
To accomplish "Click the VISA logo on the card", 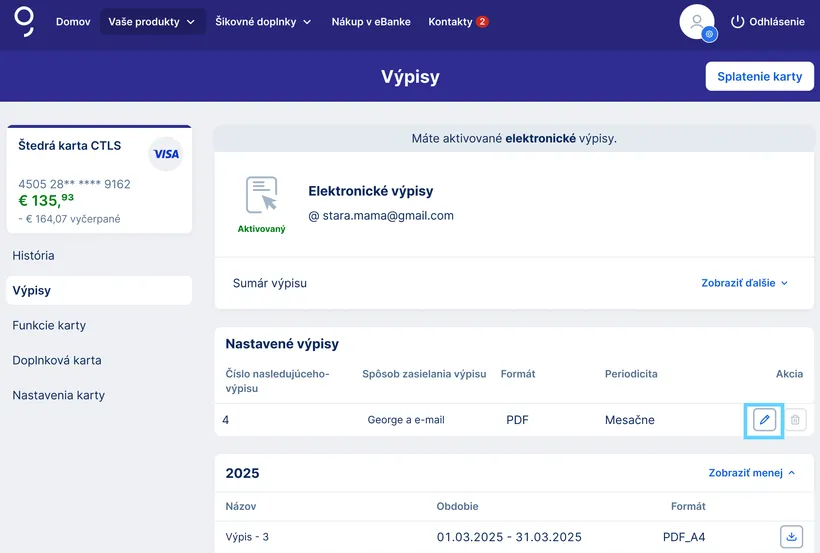I will (166, 154).
